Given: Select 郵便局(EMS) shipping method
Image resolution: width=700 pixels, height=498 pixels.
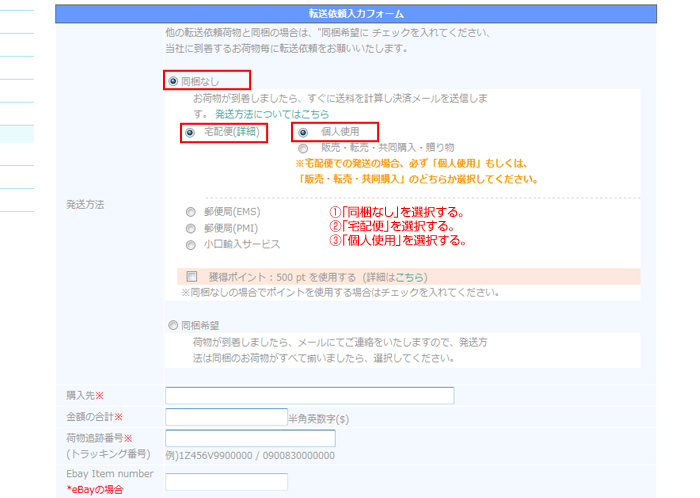Looking at the screenshot, I should coord(190,212).
